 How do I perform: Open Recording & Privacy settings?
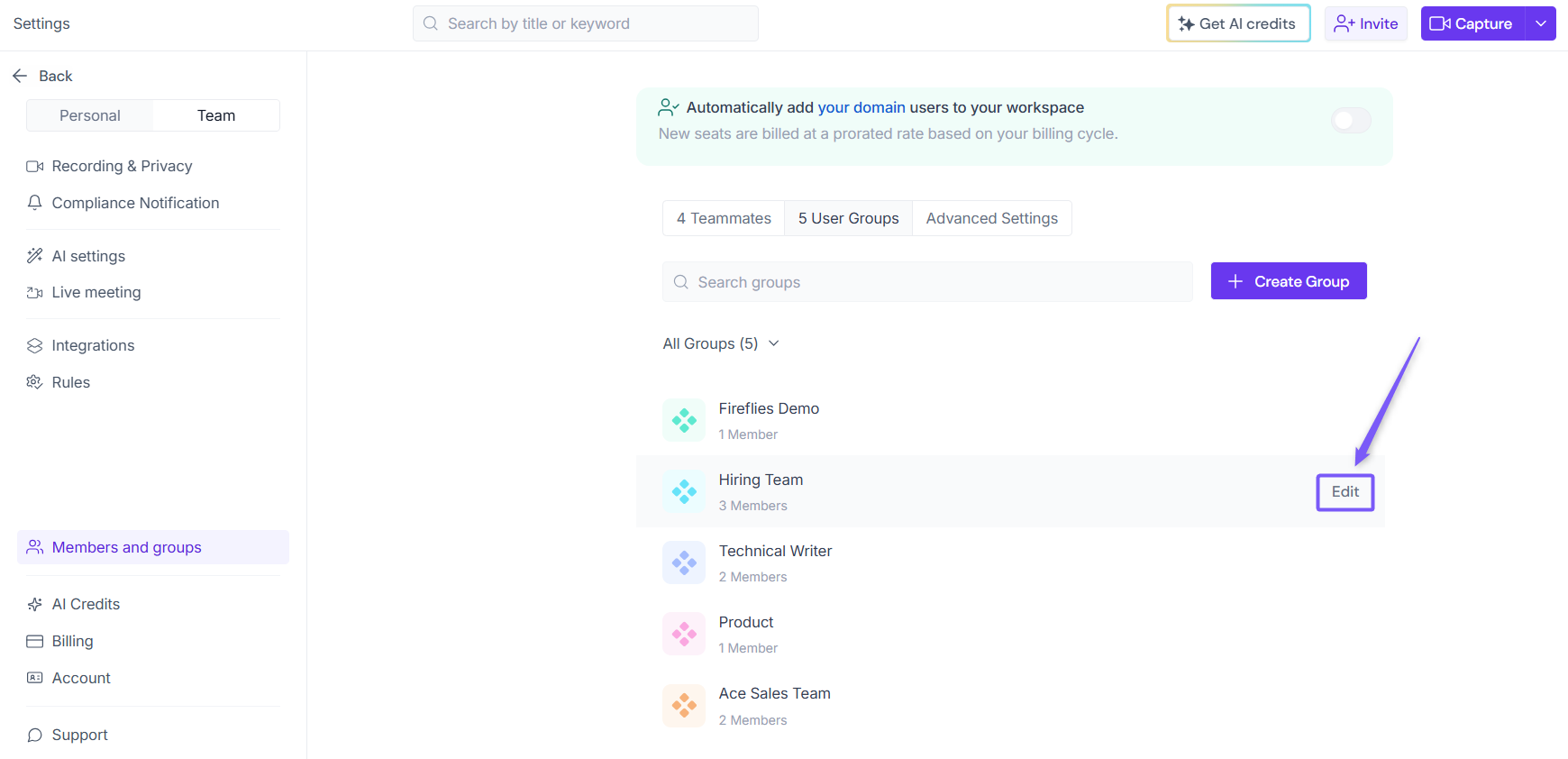pos(122,166)
